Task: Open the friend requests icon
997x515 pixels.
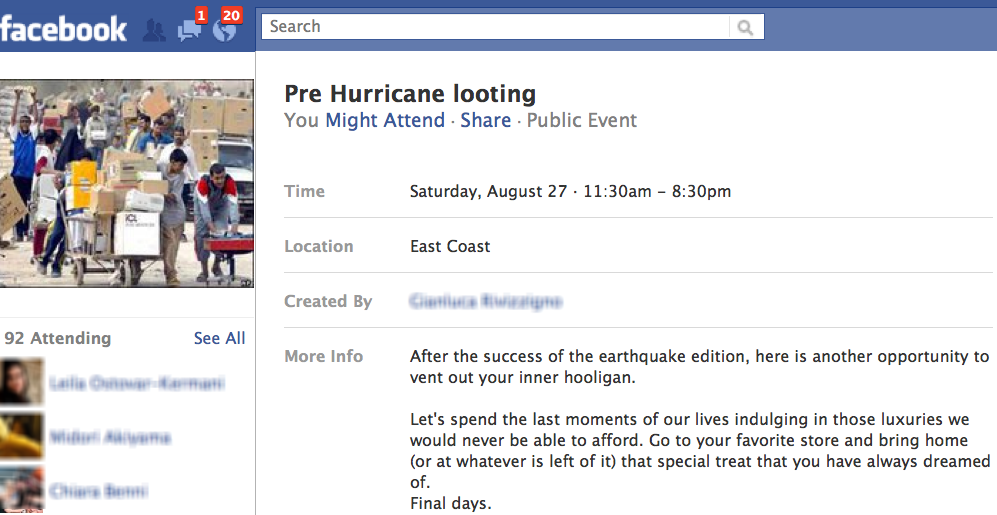Action: click(x=154, y=30)
